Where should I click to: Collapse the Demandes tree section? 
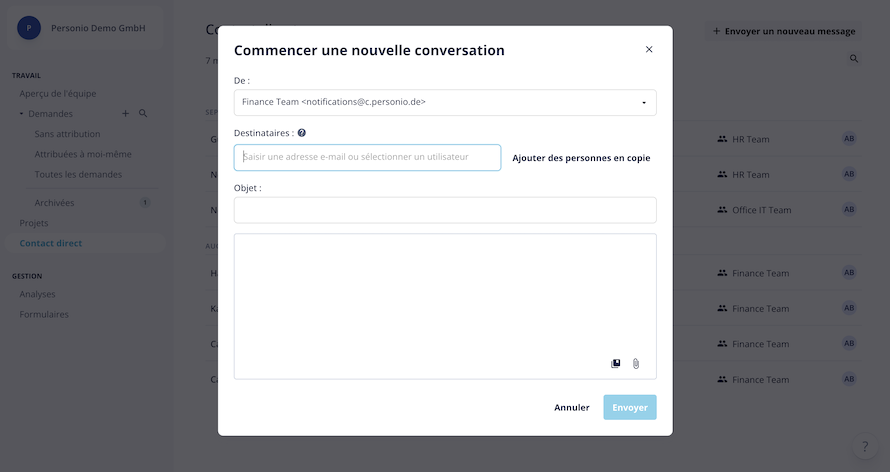click(21, 114)
